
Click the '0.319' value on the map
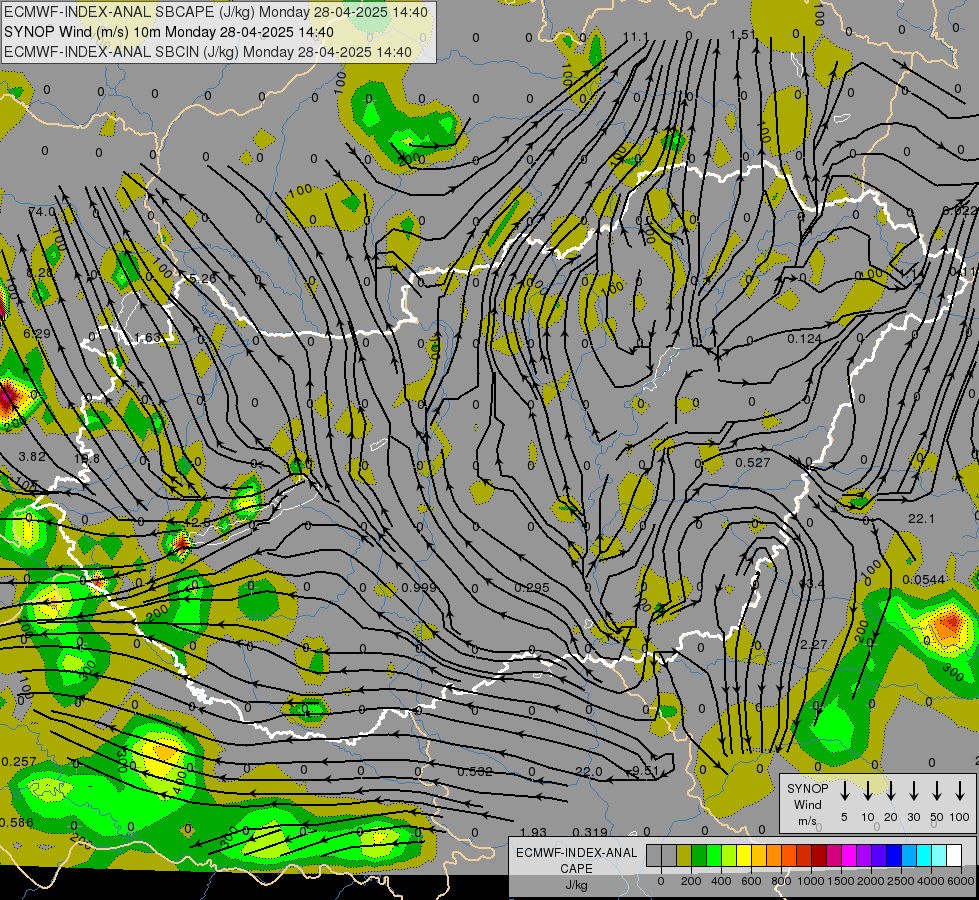point(590,832)
